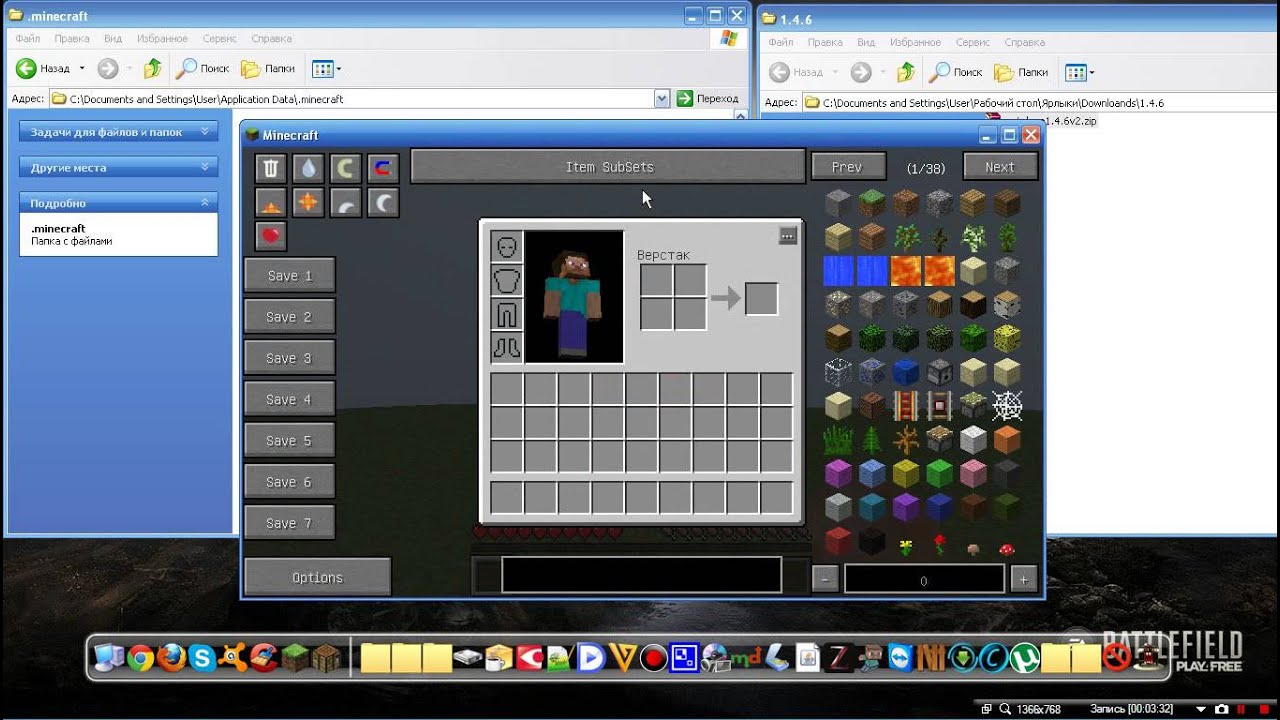Decrease item quantity with minus button
Screen dimensions: 1280x720
825,579
